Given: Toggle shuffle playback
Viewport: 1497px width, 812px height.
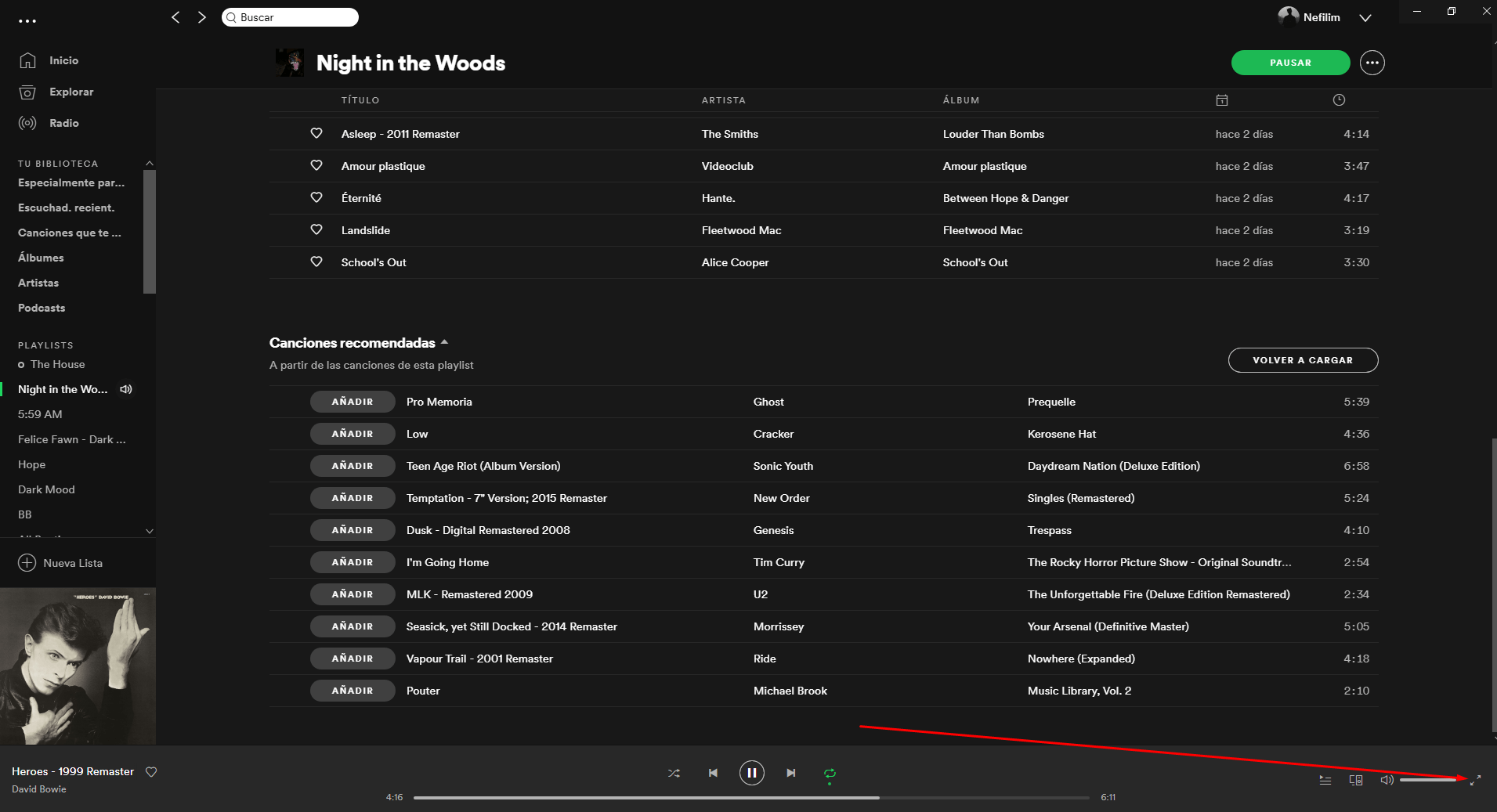Looking at the screenshot, I should (x=674, y=773).
